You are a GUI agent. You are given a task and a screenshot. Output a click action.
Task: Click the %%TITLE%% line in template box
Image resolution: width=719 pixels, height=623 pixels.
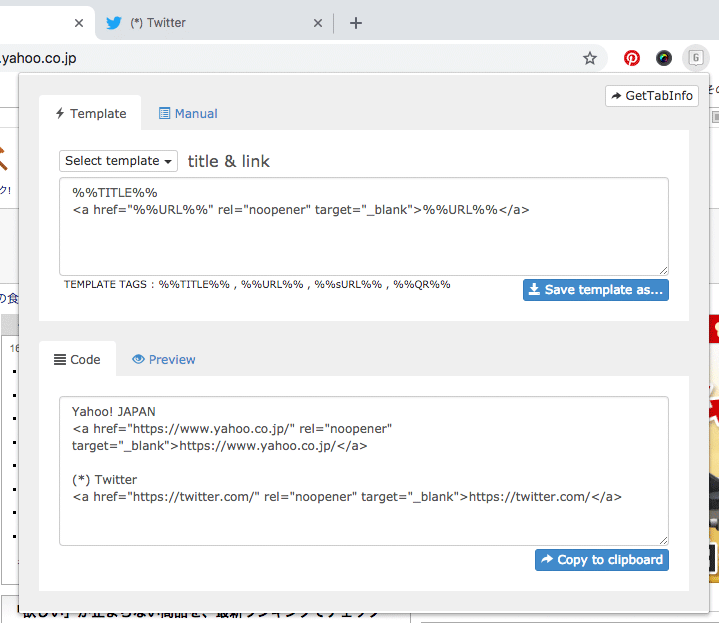(x=115, y=193)
